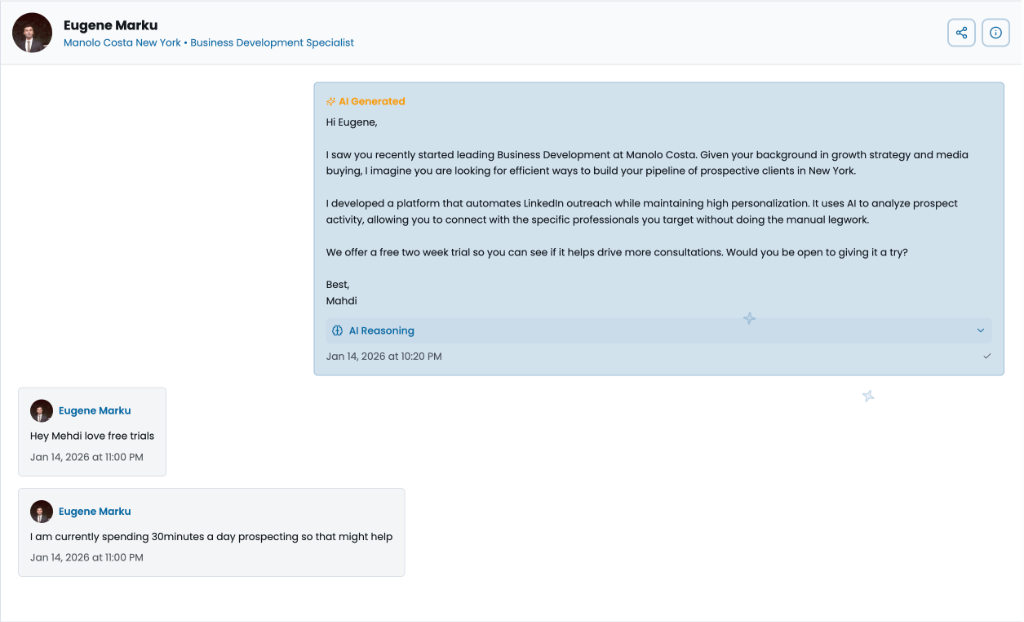1024x622 pixels.
Task: Click the Hey Mehdi love free trials message
Action: point(92,435)
